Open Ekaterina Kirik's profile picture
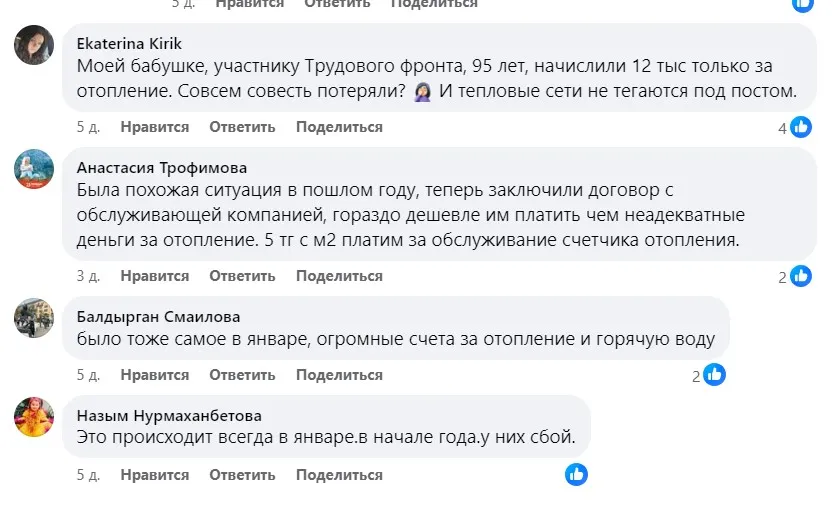This screenshot has width=840, height=512. [x=34, y=45]
